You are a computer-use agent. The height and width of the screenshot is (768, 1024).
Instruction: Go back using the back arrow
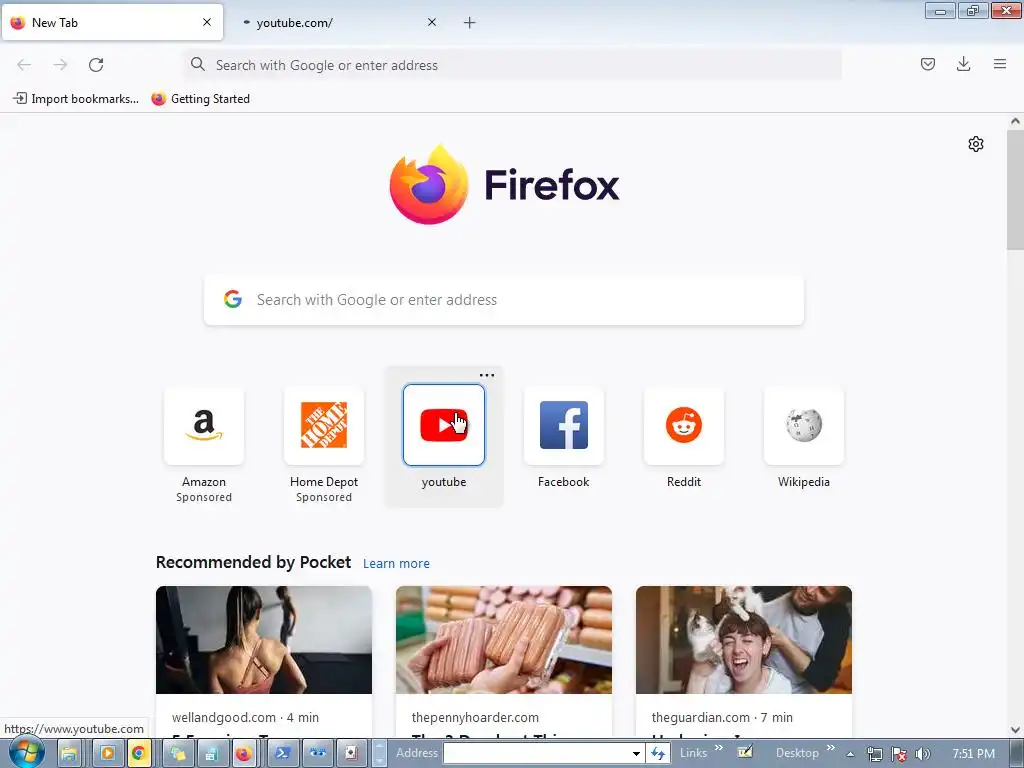tap(24, 65)
